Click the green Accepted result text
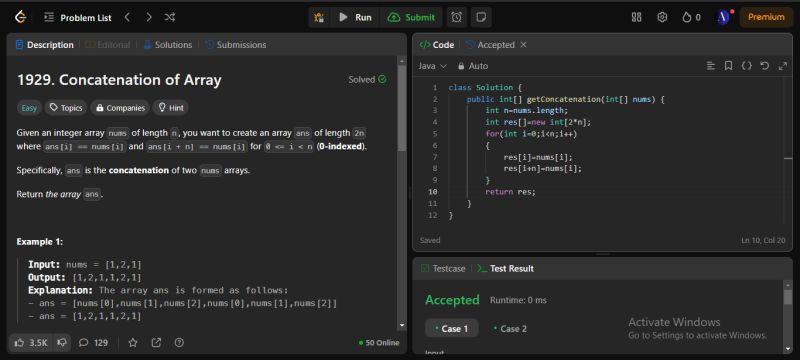The image size is (800, 360). tap(452, 300)
